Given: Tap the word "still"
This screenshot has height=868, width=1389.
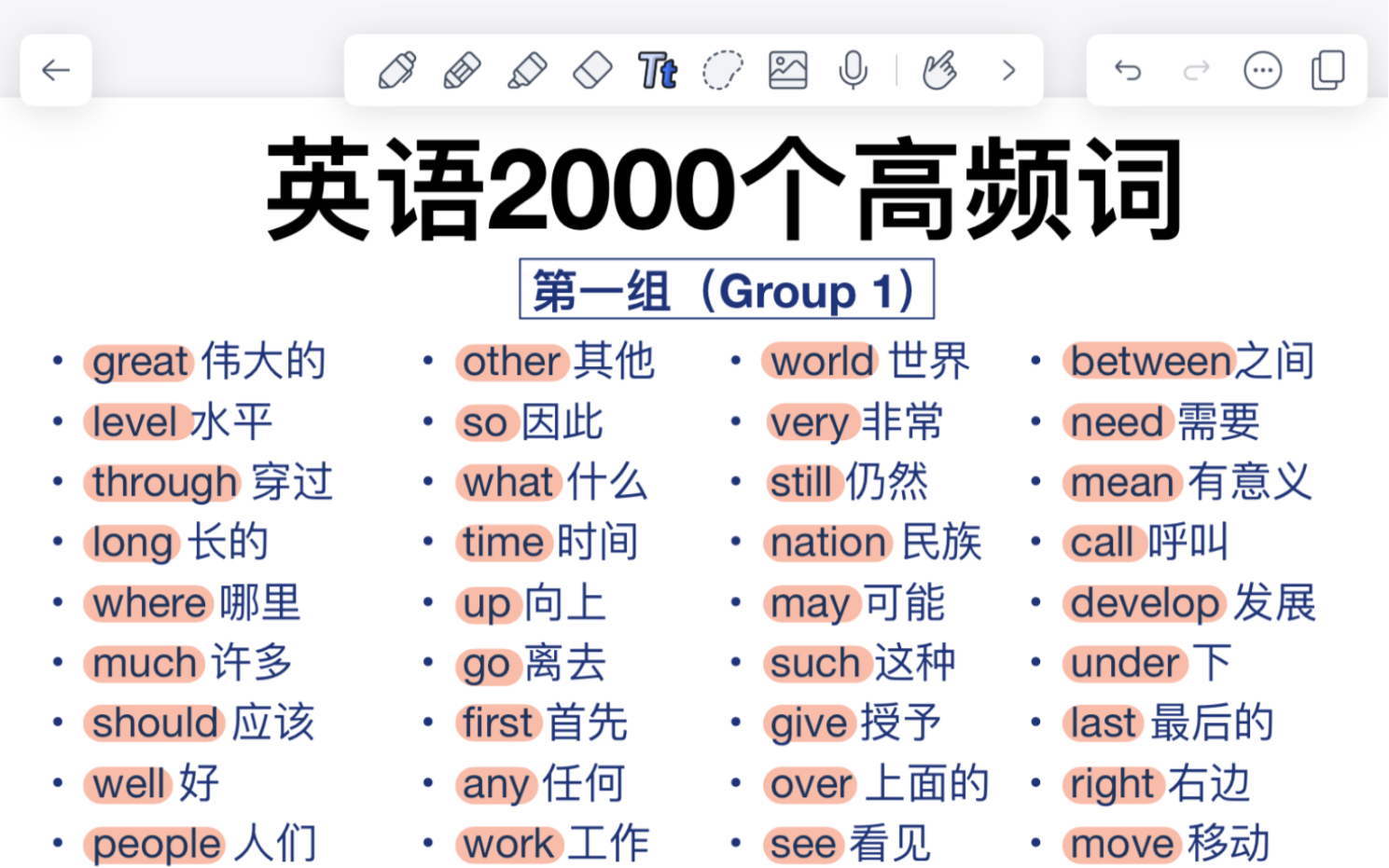Looking at the screenshot, I should [x=800, y=483].
